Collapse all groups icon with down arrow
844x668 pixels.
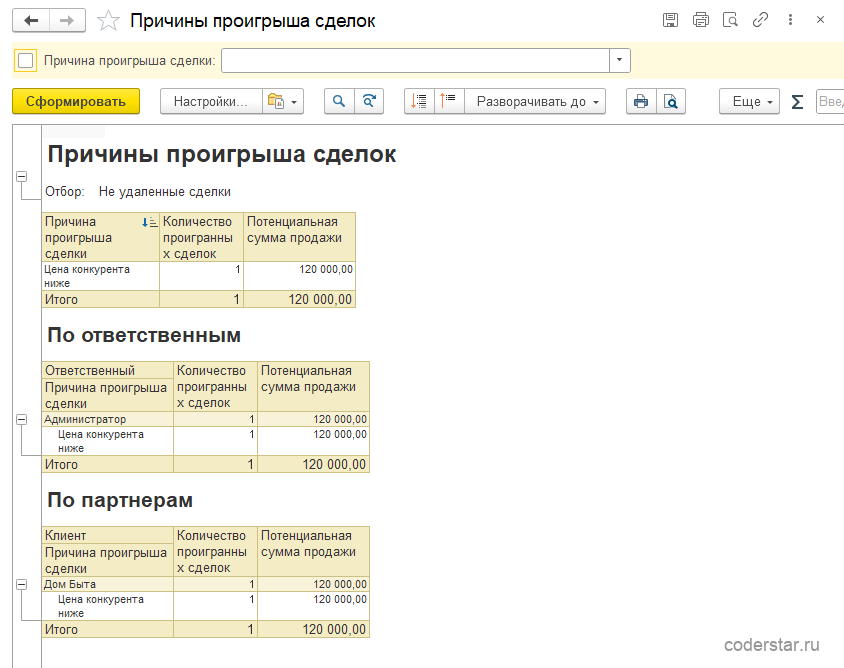[419, 101]
